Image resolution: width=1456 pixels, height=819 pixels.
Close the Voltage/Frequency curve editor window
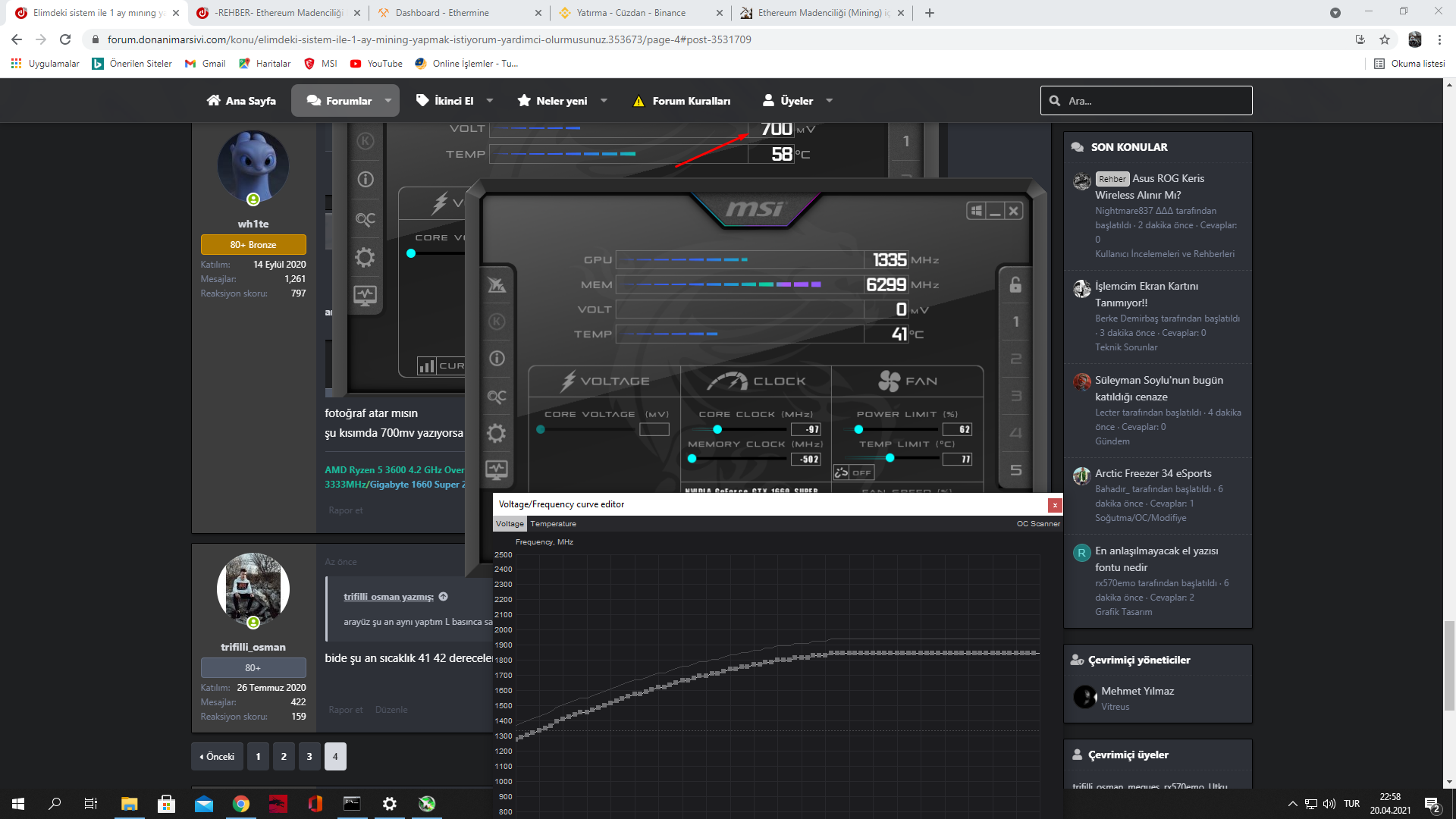[x=1054, y=505]
